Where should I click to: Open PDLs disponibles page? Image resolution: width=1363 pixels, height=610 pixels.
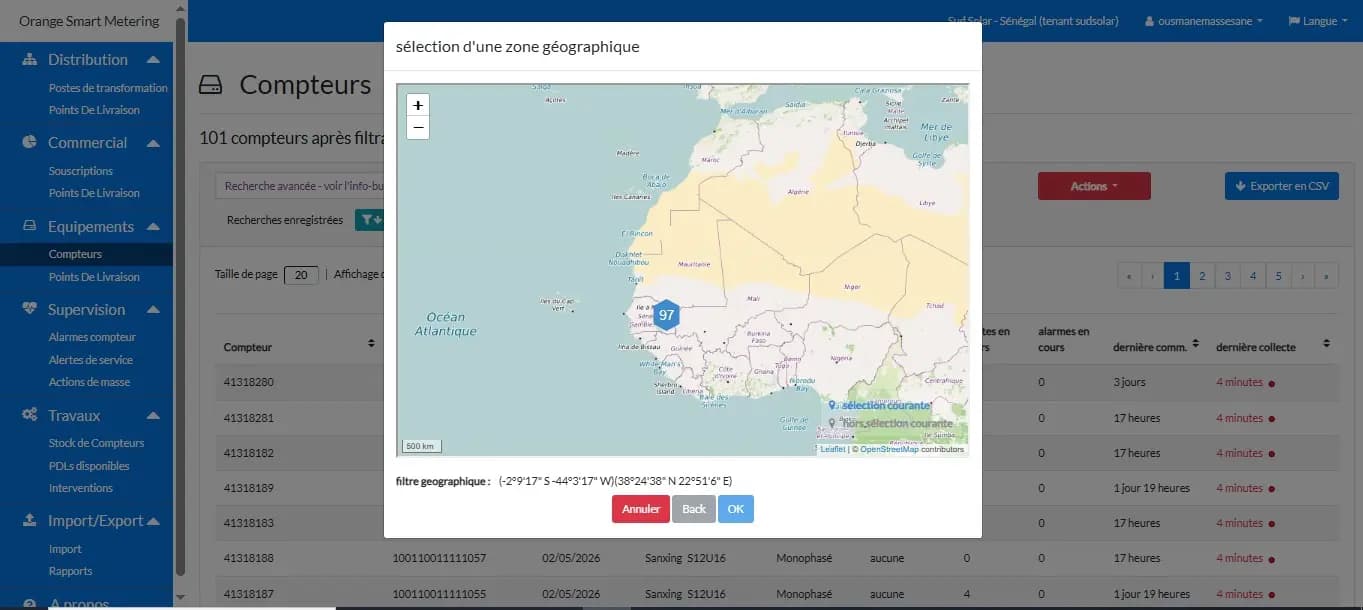tap(89, 466)
